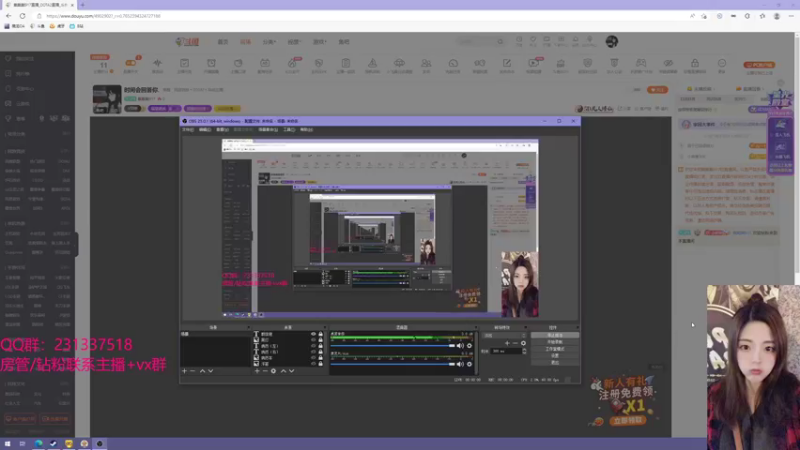Set the second mixer channel volume slider
The image size is (800, 450).
pyautogui.click(x=392, y=364)
